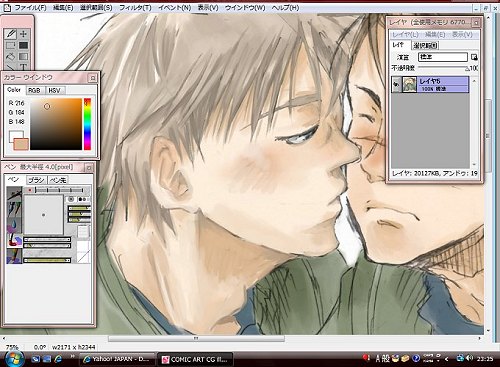Open the 表示(V) menu in the main menu bar
The width and height of the screenshot is (500, 367).
[208, 7]
